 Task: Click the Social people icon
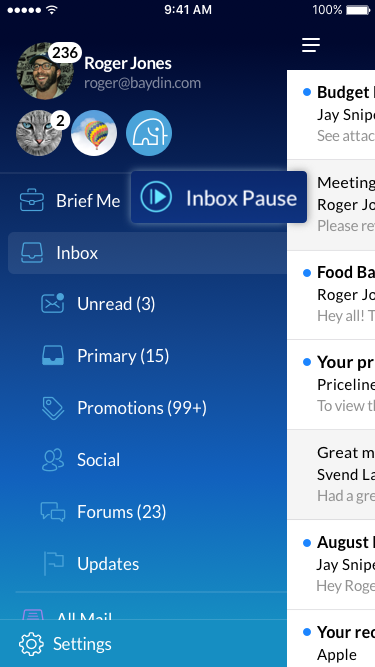point(53,460)
